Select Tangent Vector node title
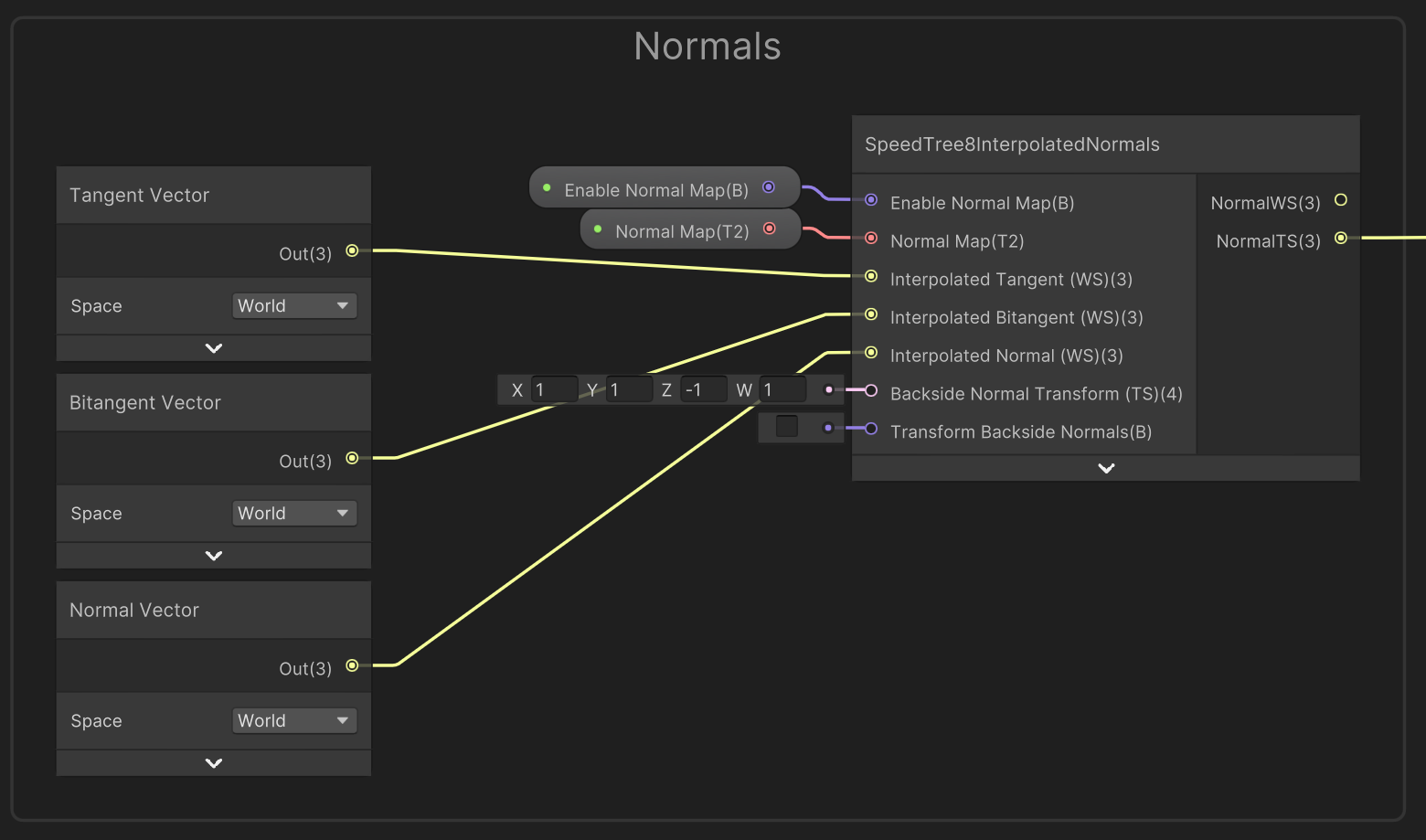The image size is (1426, 840). (139, 196)
